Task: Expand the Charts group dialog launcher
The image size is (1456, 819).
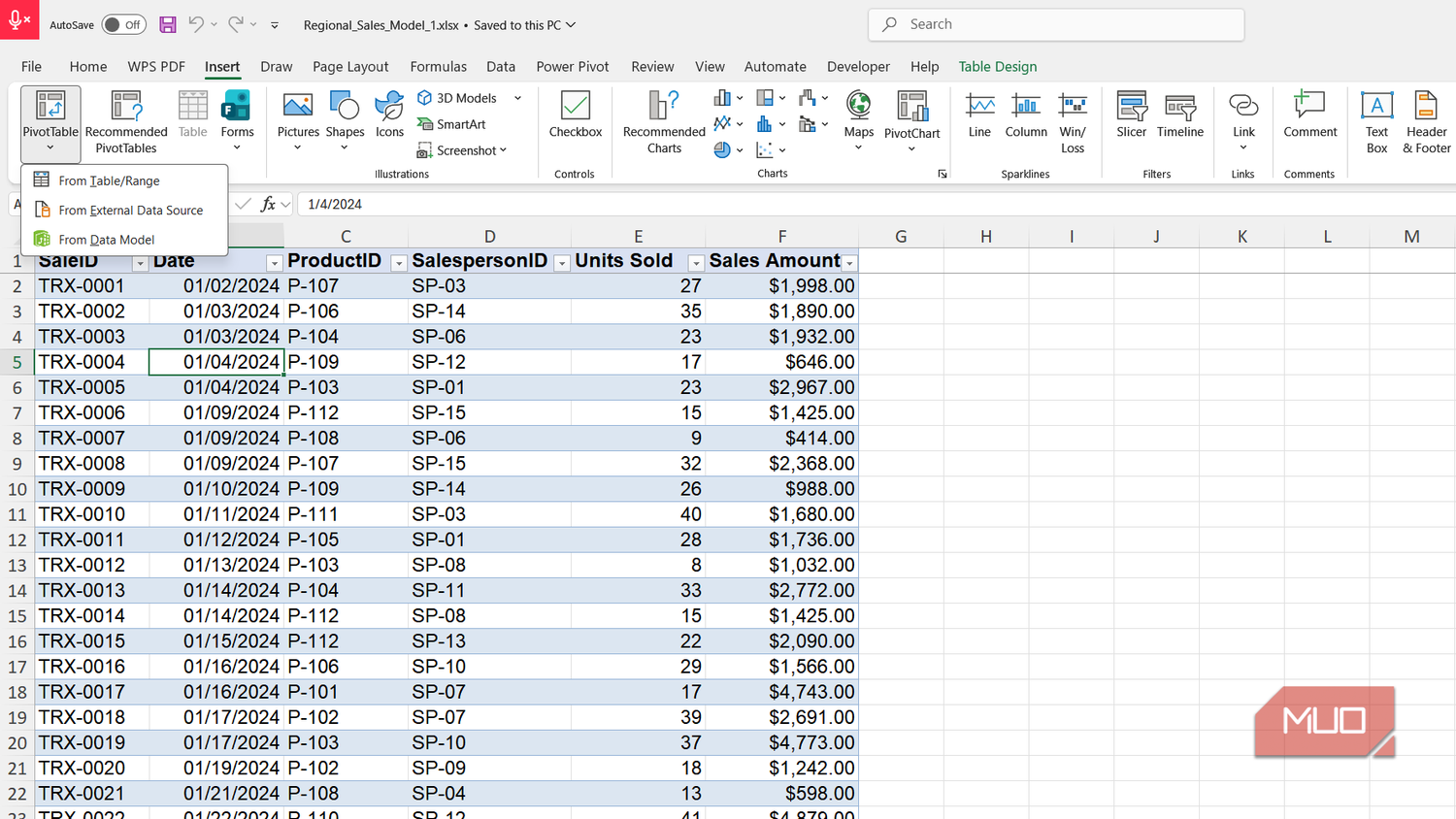Action: [942, 174]
